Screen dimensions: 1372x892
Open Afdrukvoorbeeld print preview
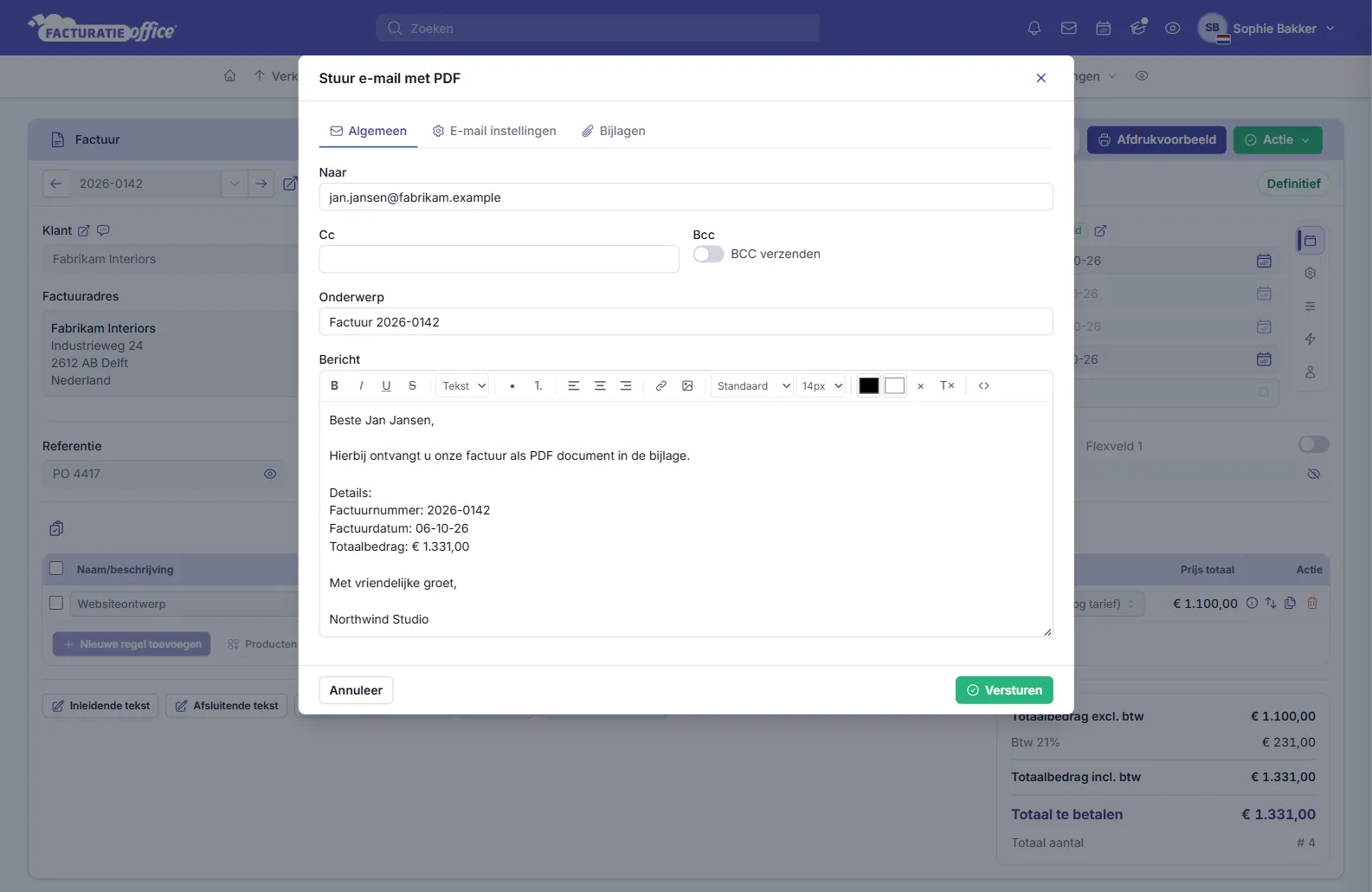1156,139
